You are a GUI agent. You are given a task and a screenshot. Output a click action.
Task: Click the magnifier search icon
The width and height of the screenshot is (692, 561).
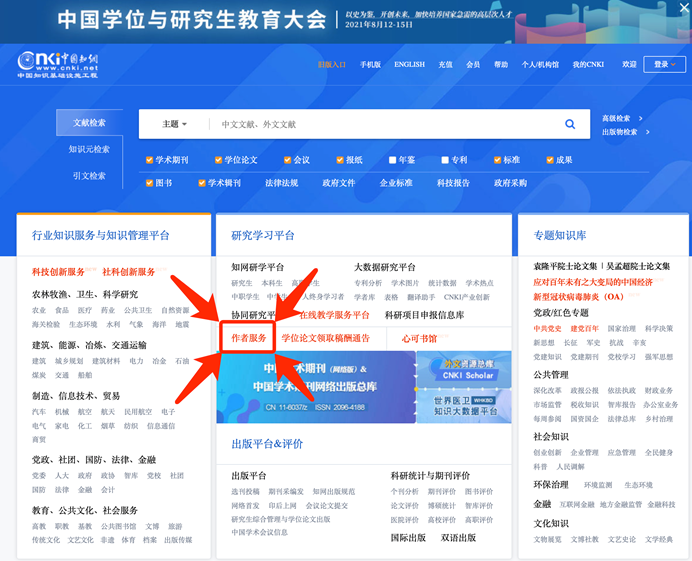tap(570, 124)
